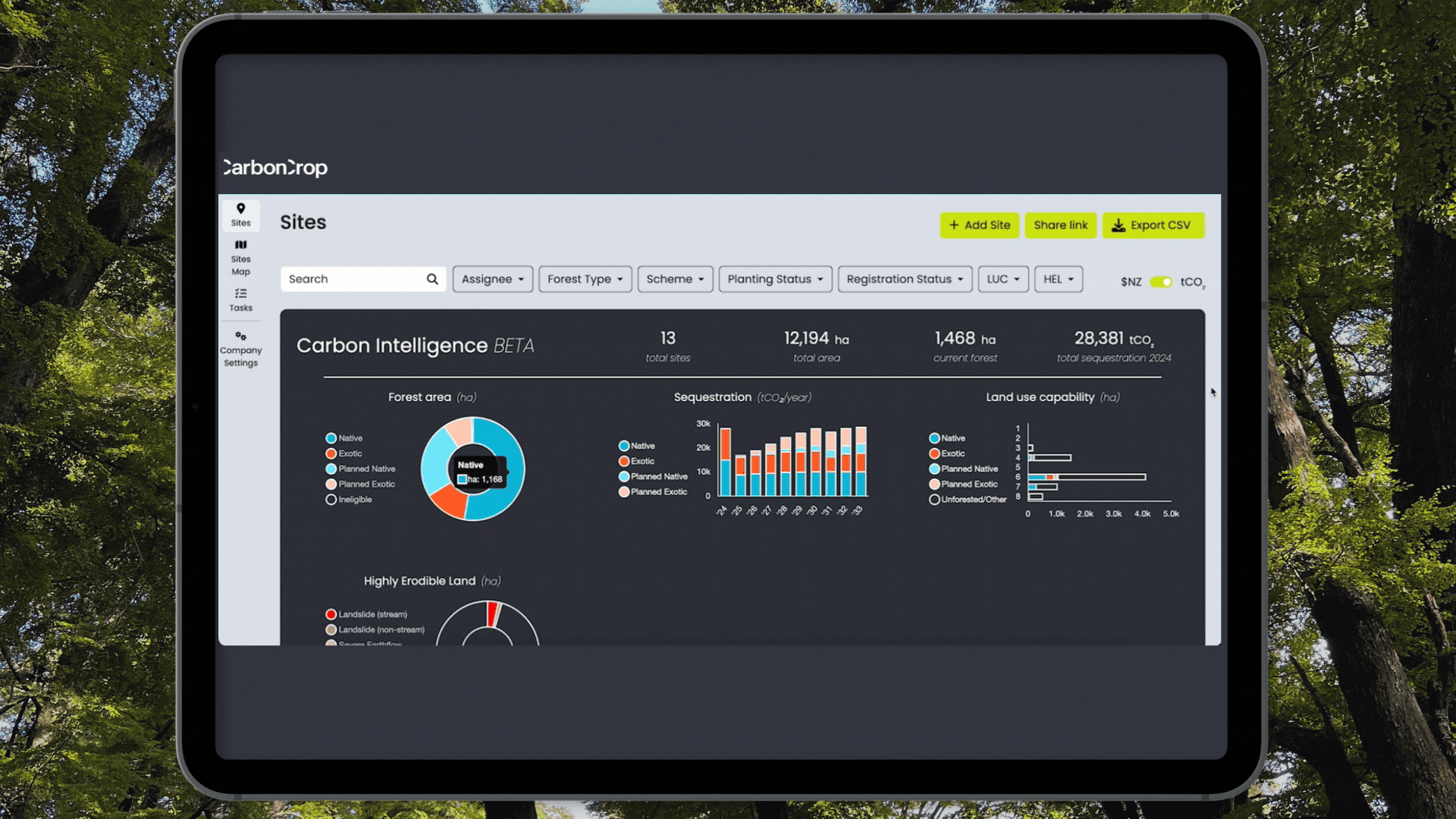Toggle Exotic in the Forest area legend
This screenshot has height=819, width=1456.
coord(344,453)
